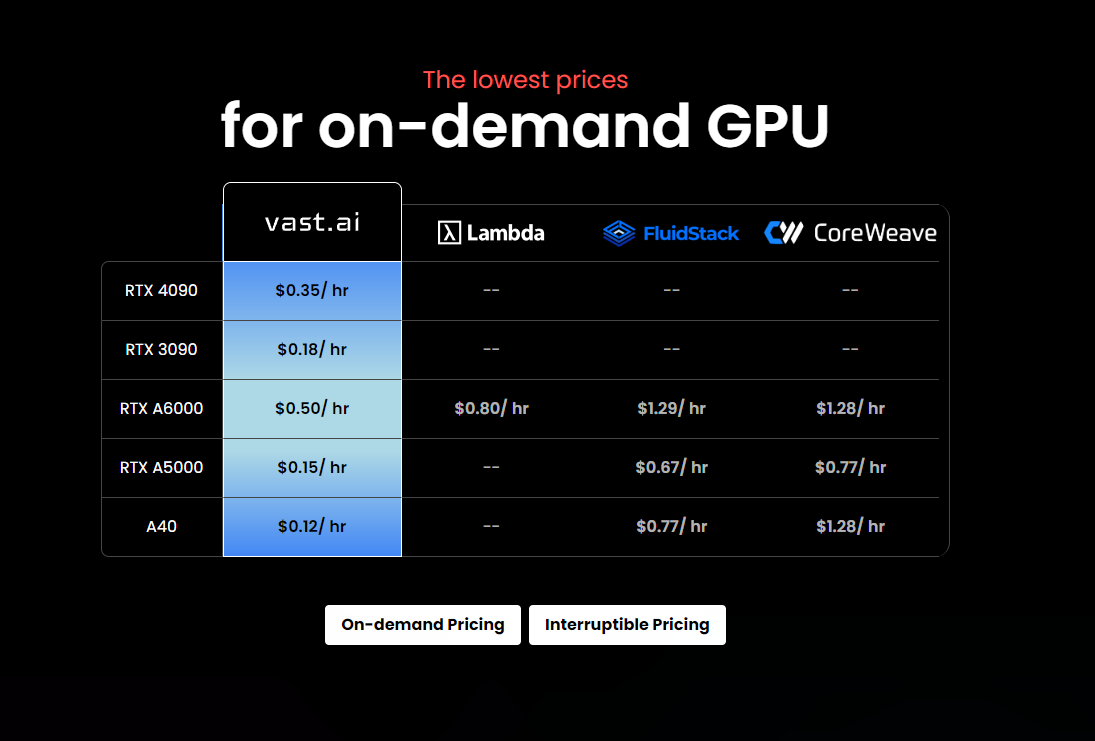1095x741 pixels.
Task: Click the heading 'for on-demand GPU'
Action: click(526, 127)
